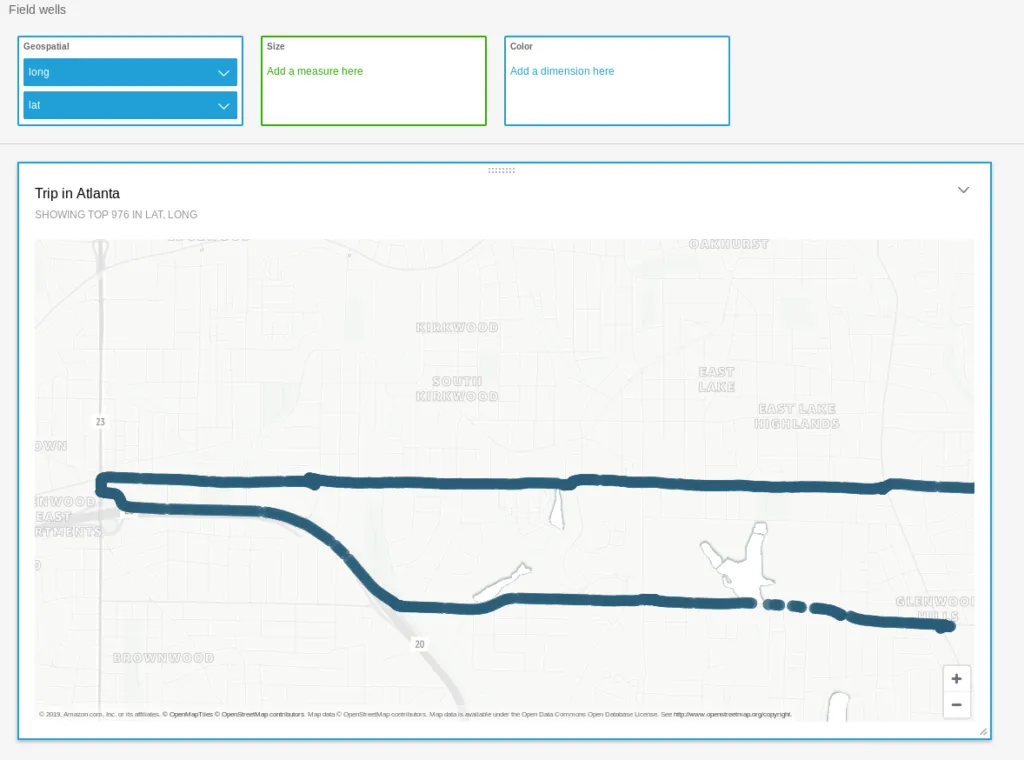Expand the lat field dropdown arrow
Image resolution: width=1024 pixels, height=760 pixels.
pos(224,106)
